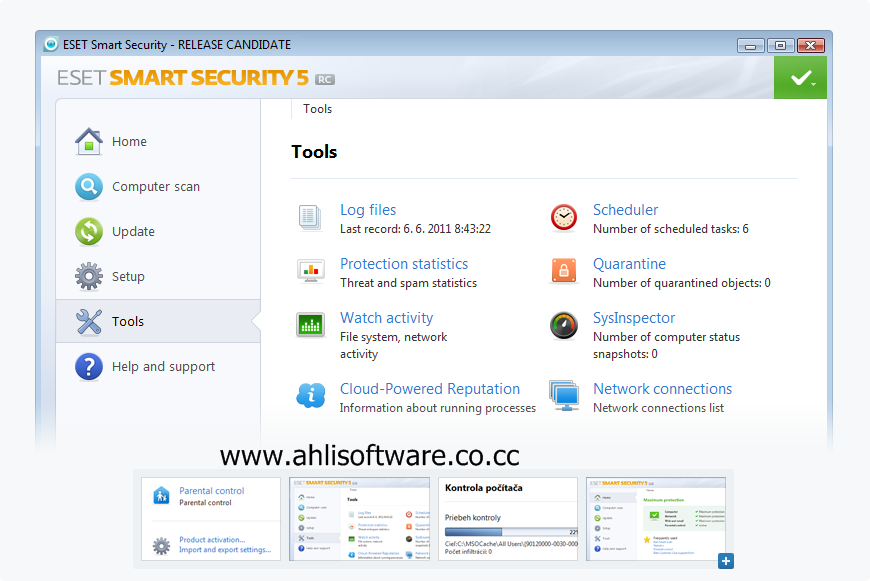Click the SysInspector gauge icon
The height and width of the screenshot is (581, 870).
pyautogui.click(x=564, y=325)
